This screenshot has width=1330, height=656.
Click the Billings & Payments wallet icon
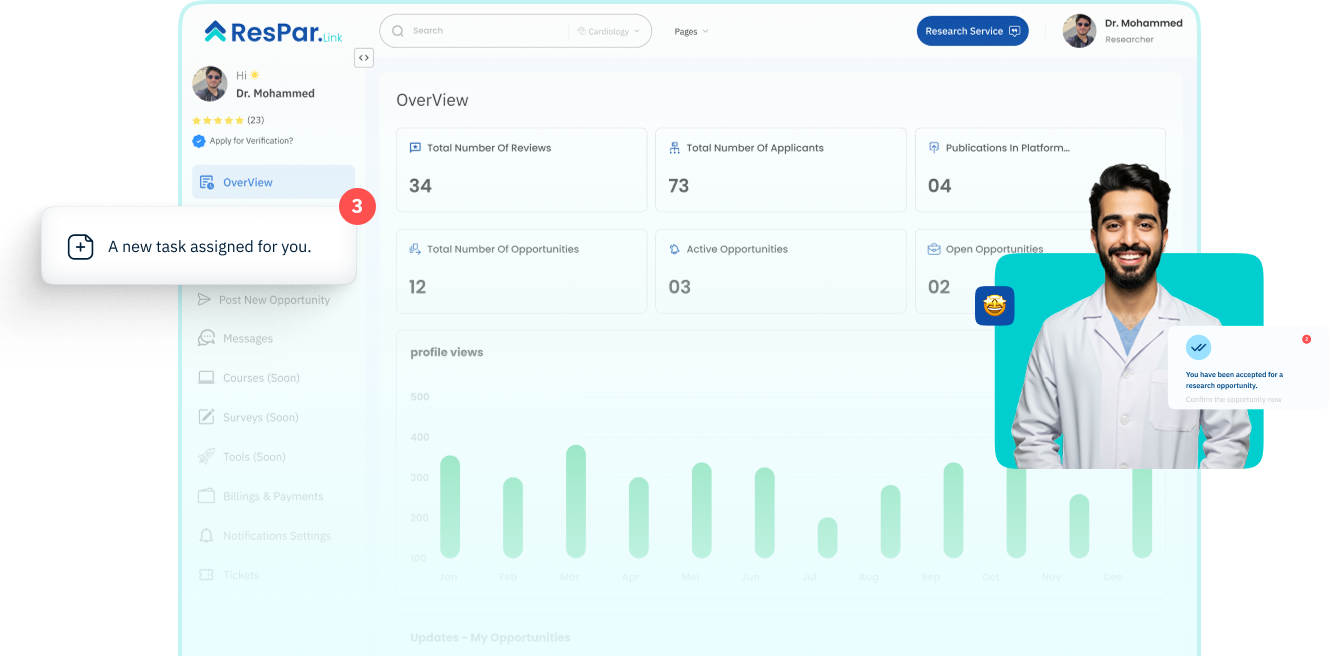[206, 496]
